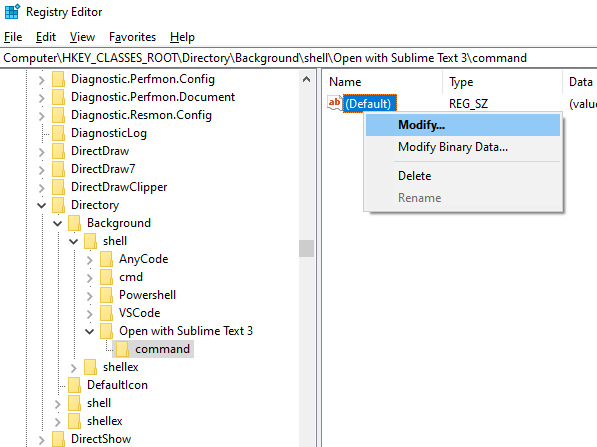This screenshot has width=597, height=447.
Task: Click the Data column header
Action: tap(580, 82)
